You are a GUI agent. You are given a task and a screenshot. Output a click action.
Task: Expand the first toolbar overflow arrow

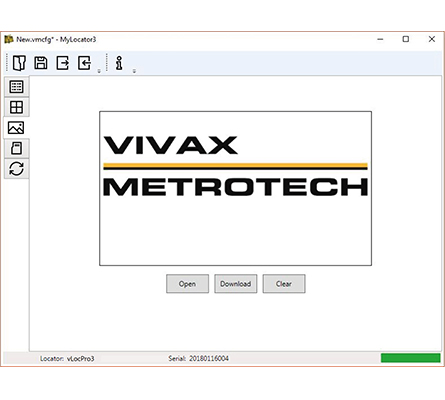click(x=99, y=71)
